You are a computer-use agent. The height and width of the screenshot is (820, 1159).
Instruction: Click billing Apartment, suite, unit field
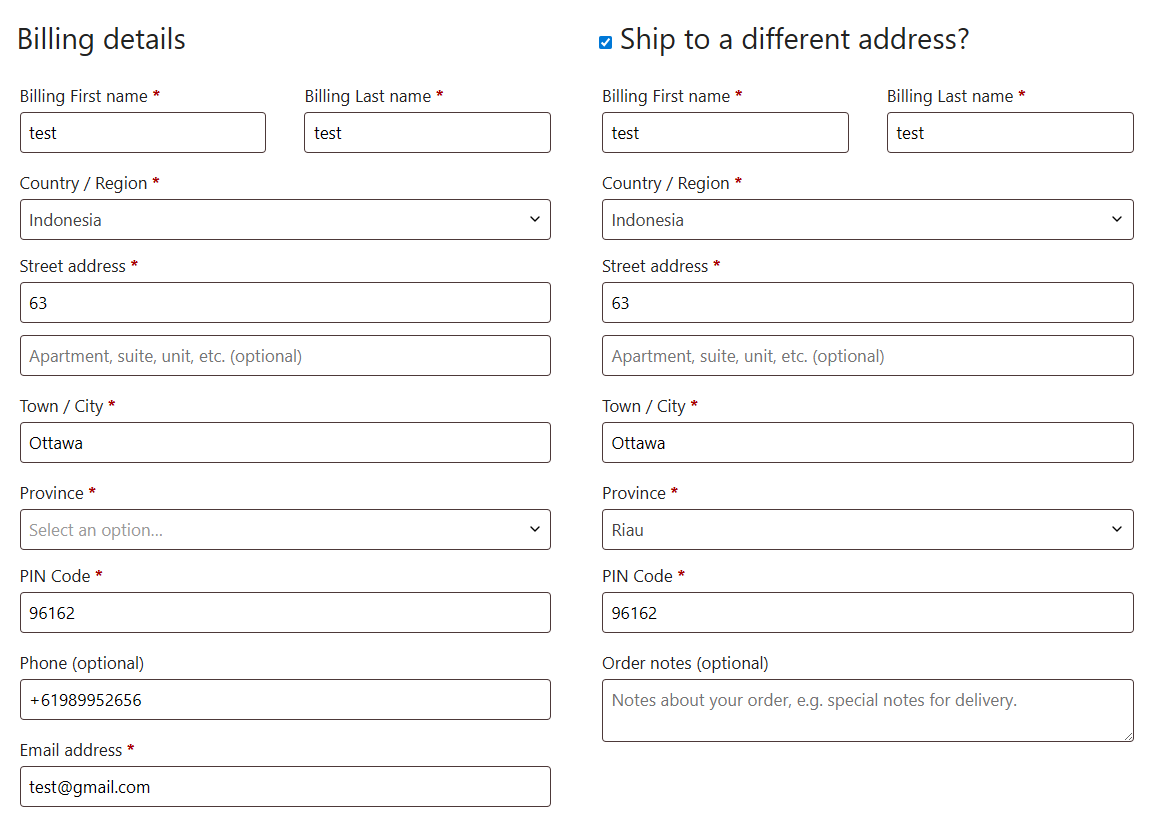[x=285, y=356]
